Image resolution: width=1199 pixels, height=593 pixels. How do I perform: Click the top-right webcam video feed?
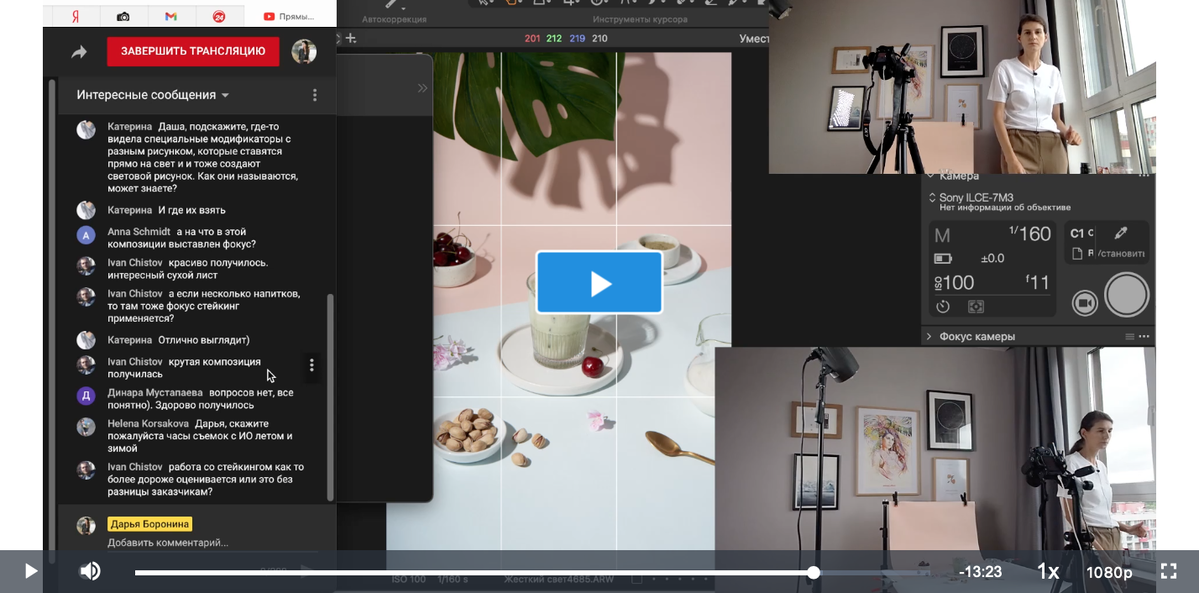pos(962,86)
